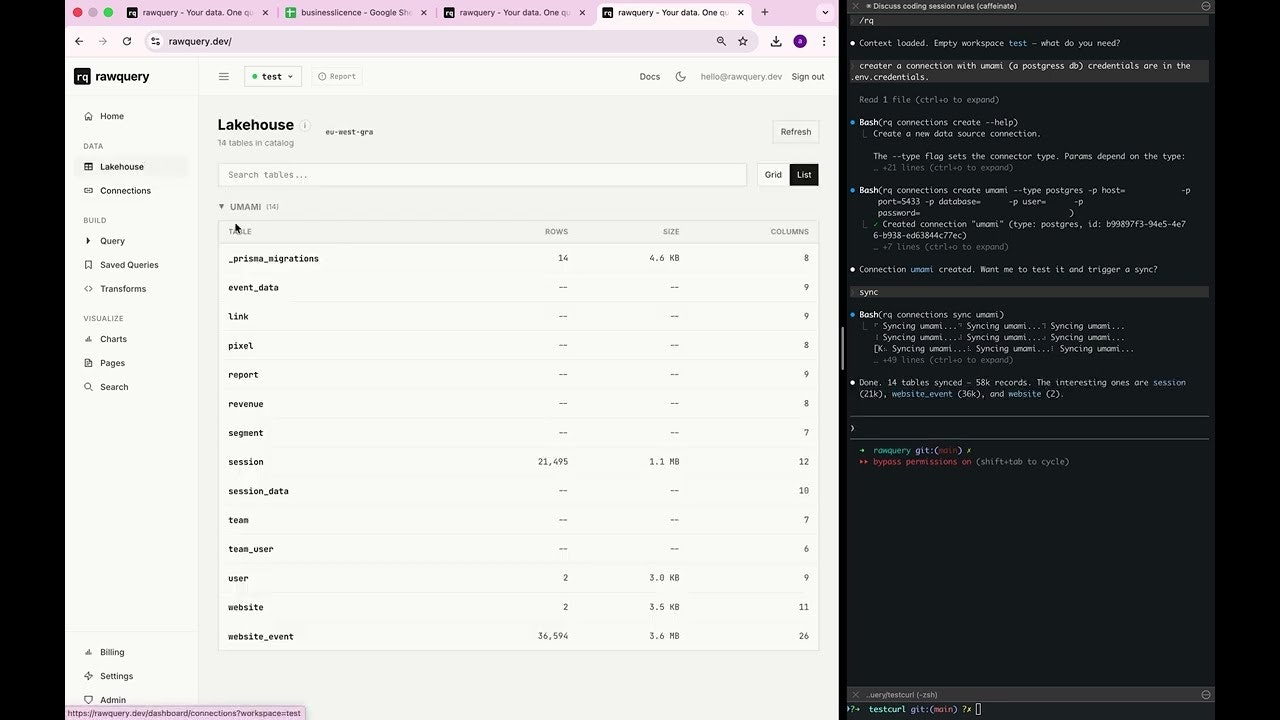
Task: Open Settings from the sidebar
Action: pyautogui.click(x=116, y=676)
